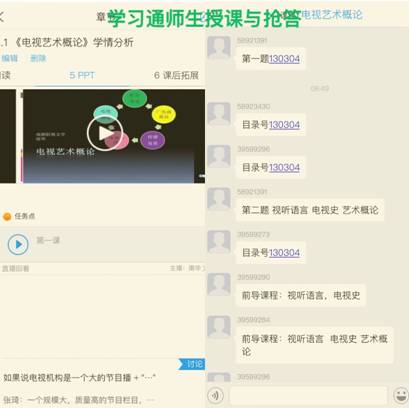Select the dark slide thumbnail at left edge
Viewport: 409px width, 408px height.
(8, 136)
